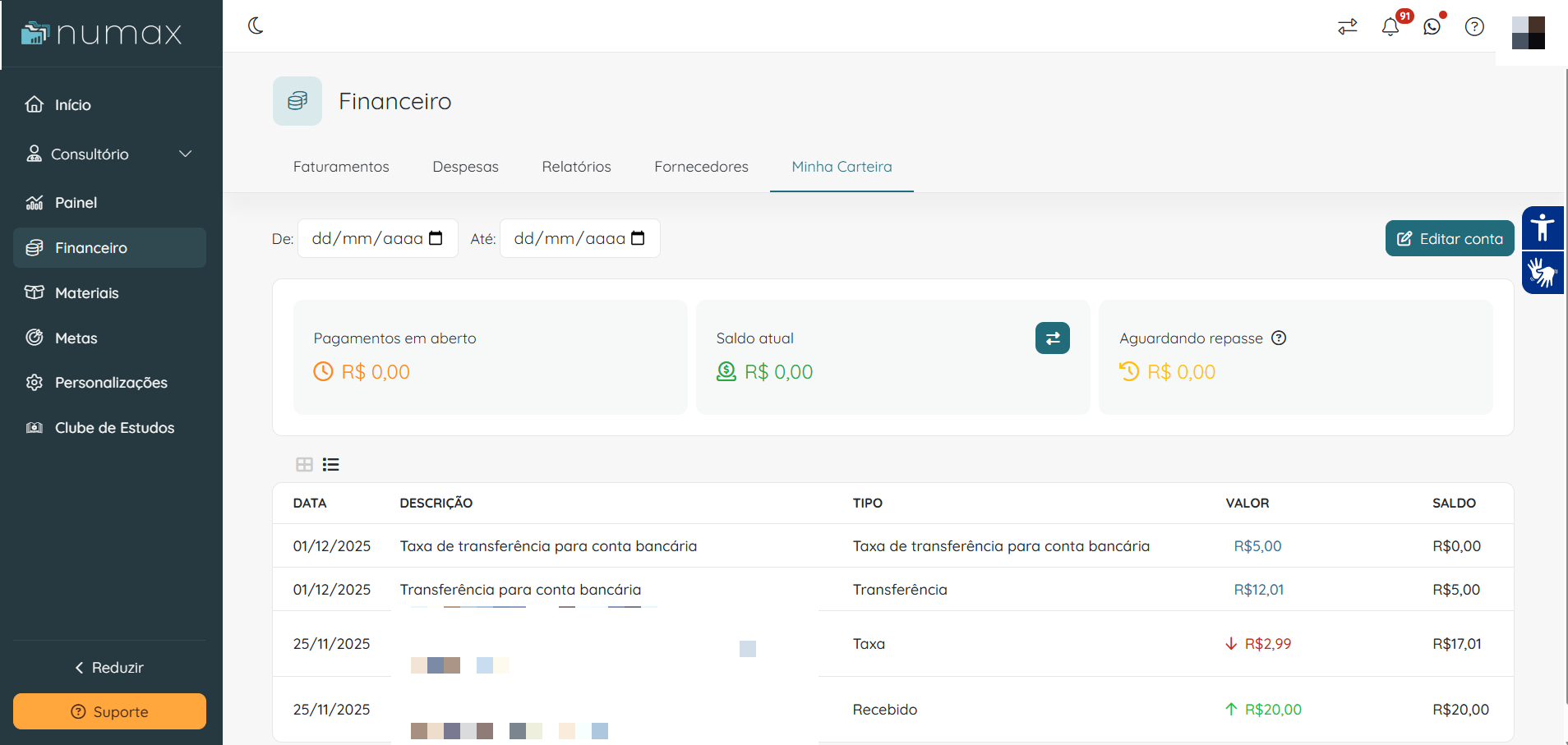The height and width of the screenshot is (745, 1568).
Task: Collapse sidebar with Reduzir
Action: (x=109, y=668)
